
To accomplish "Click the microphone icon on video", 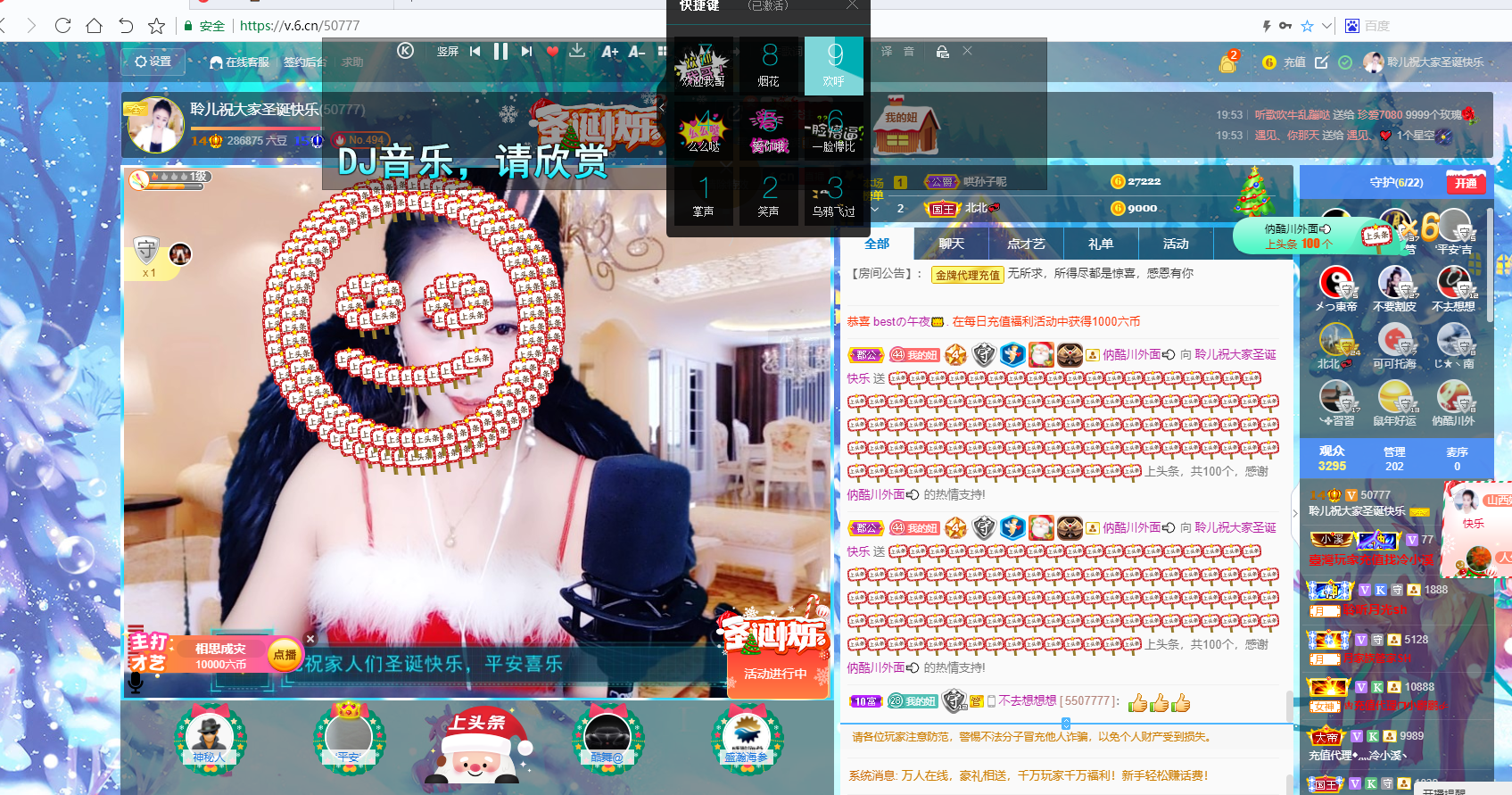I will [136, 682].
